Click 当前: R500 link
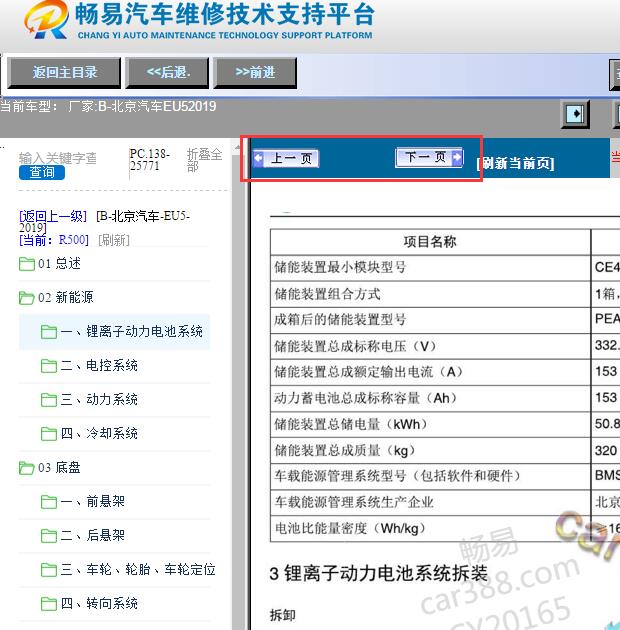Screen dimensions: 620x630 [x=54, y=240]
